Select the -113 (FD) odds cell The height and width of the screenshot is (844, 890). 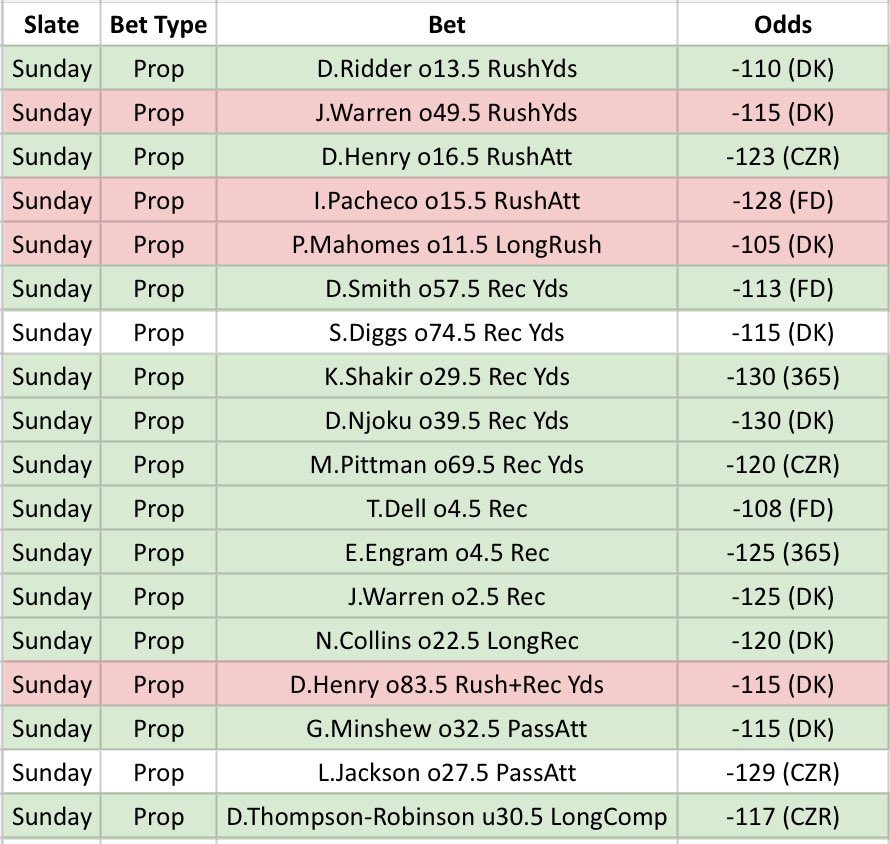(783, 288)
